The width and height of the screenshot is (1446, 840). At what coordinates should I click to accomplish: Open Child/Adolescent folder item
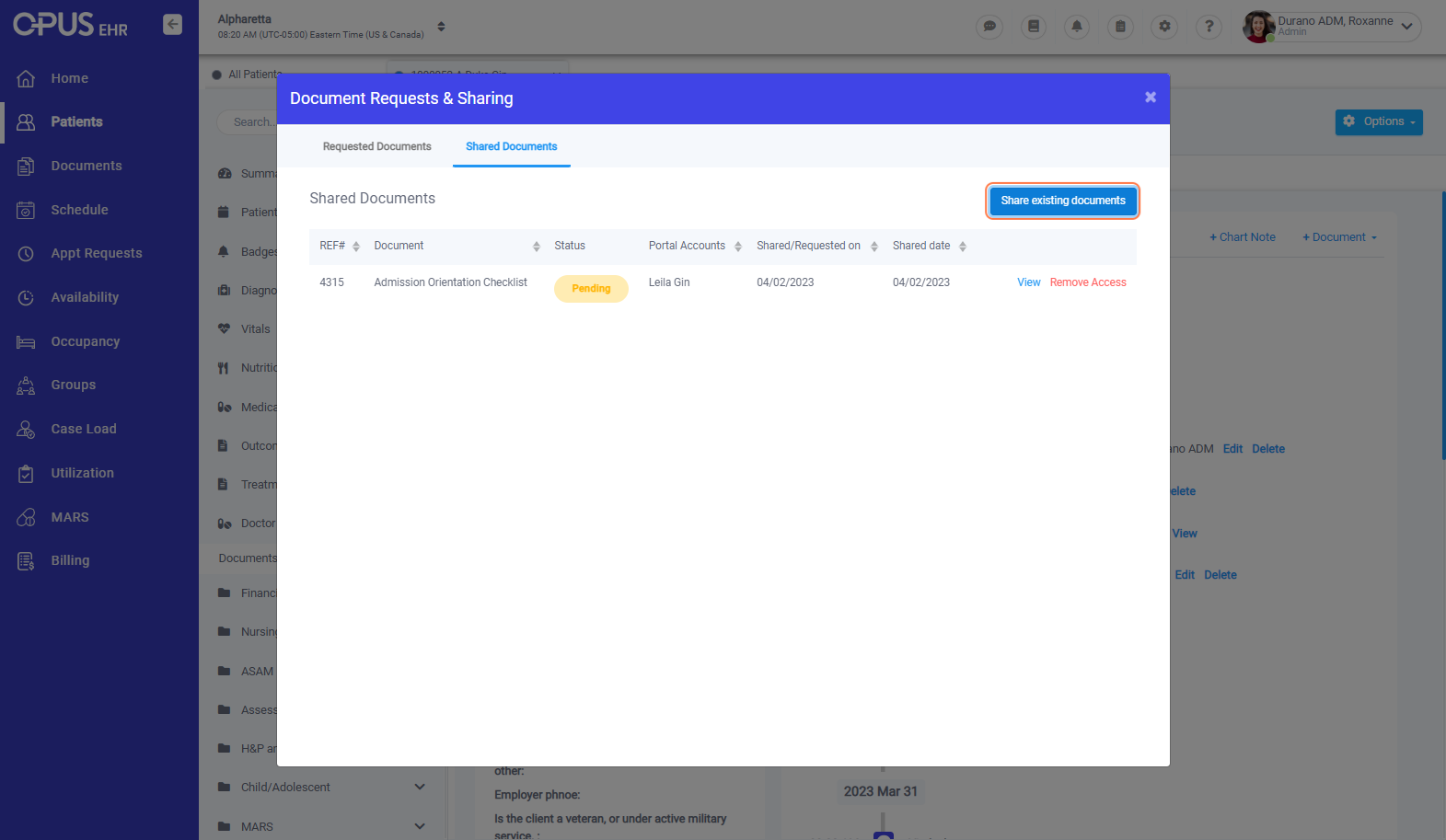click(x=285, y=787)
